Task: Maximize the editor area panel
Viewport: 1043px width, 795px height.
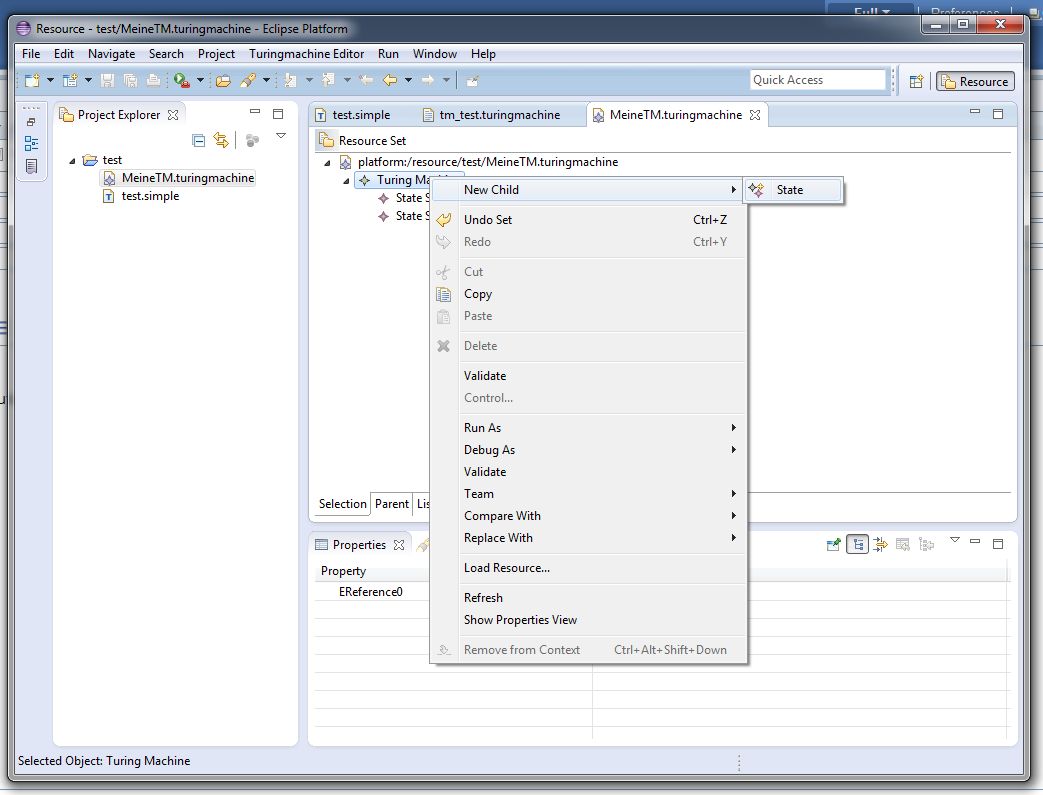Action: pyautogui.click(x=998, y=114)
